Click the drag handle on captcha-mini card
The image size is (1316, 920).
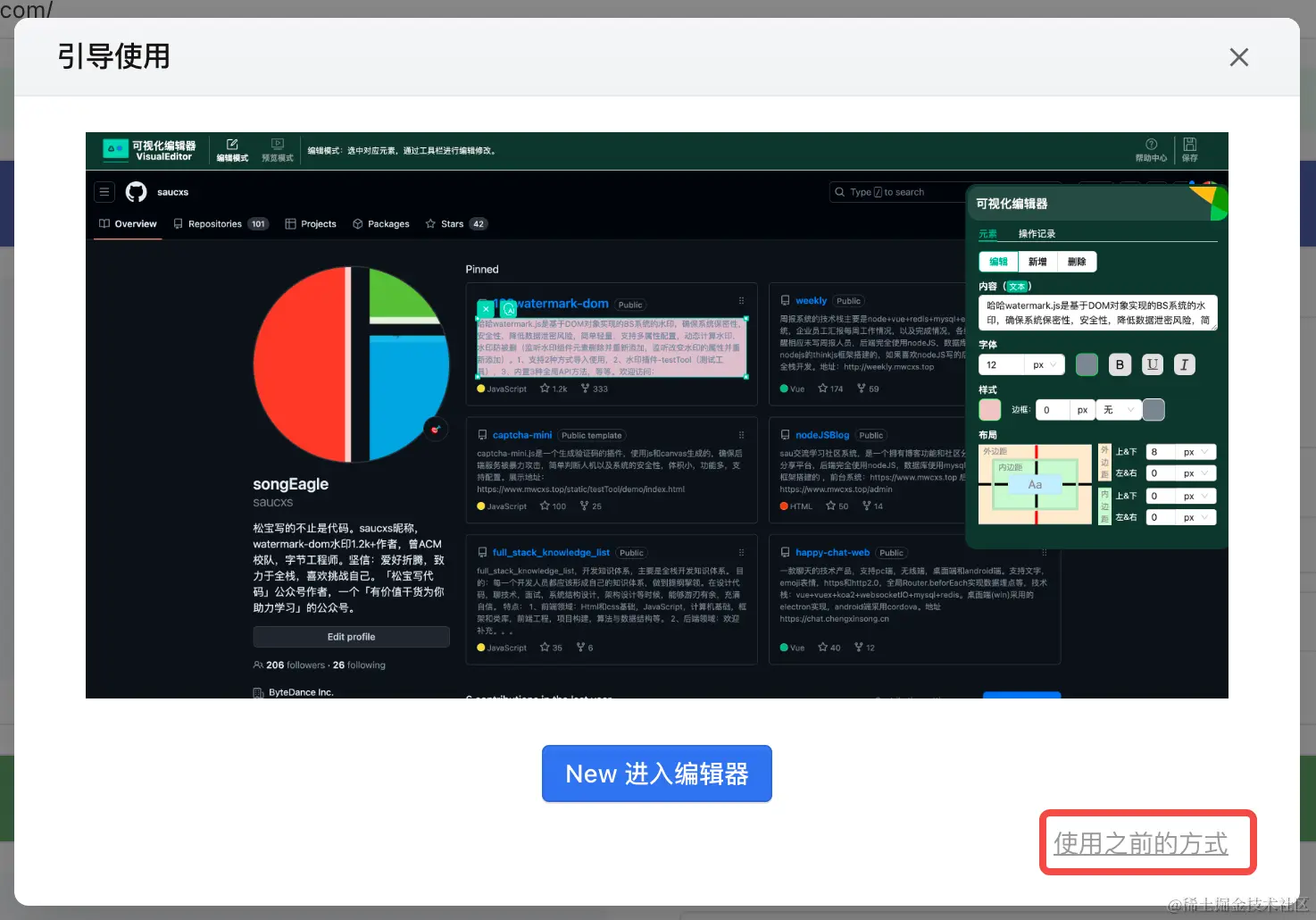point(741,436)
